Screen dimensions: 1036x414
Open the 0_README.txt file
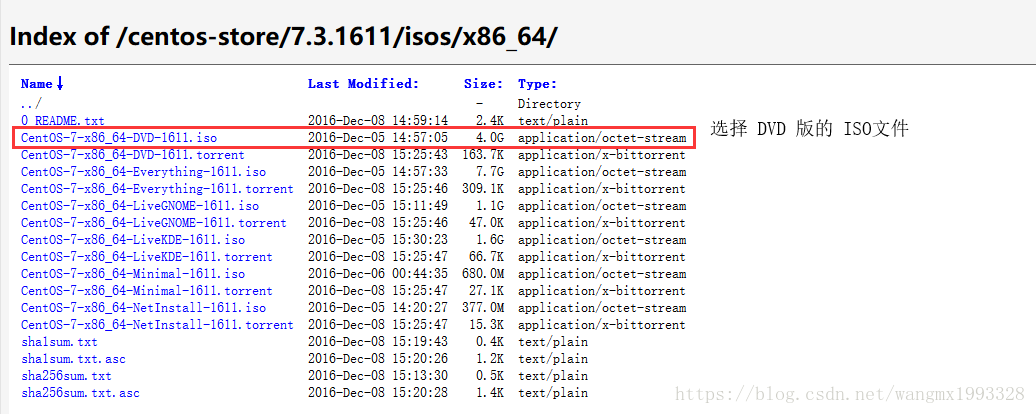click(x=62, y=121)
